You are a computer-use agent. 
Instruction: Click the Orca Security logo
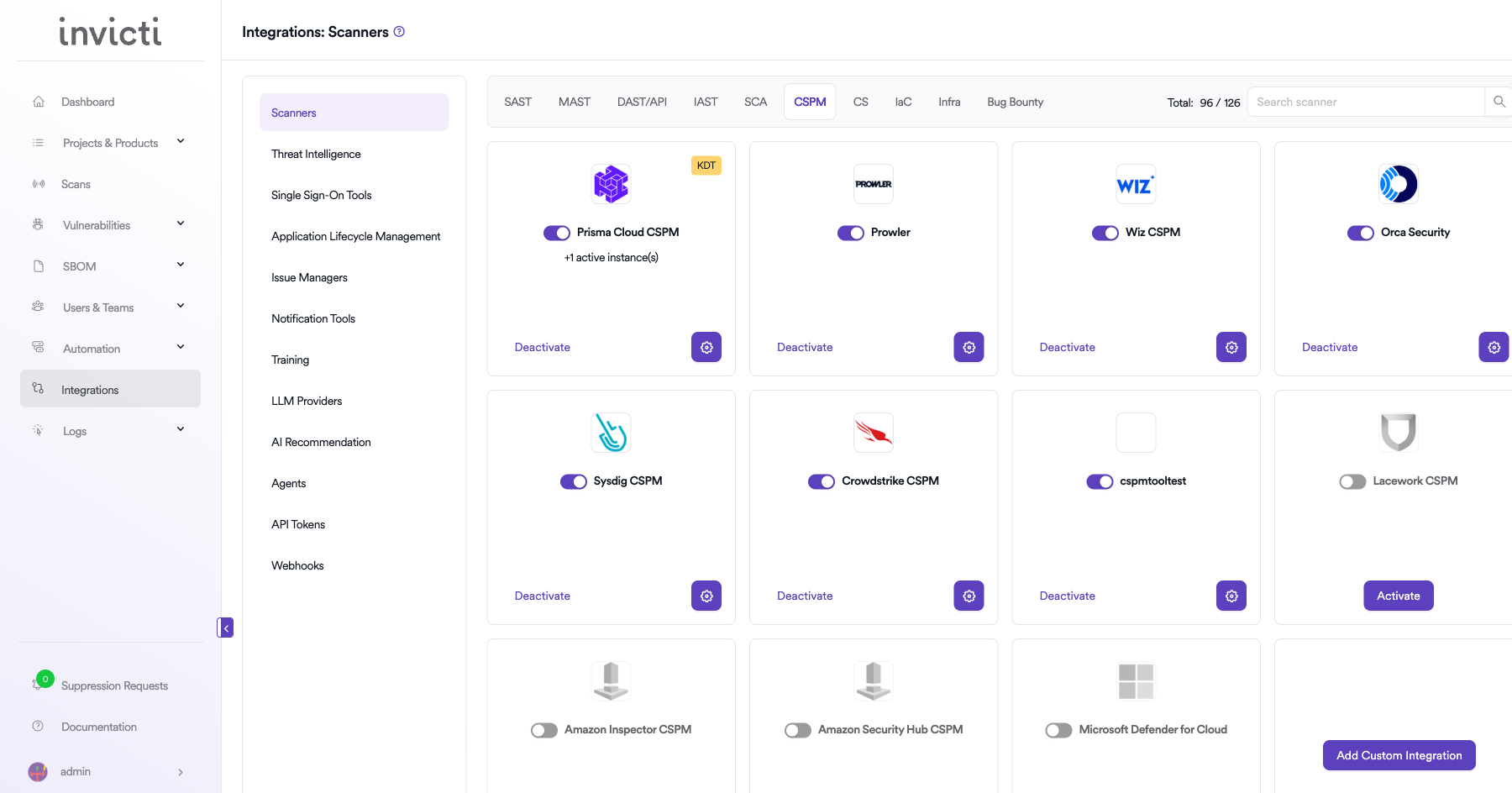[1399, 184]
